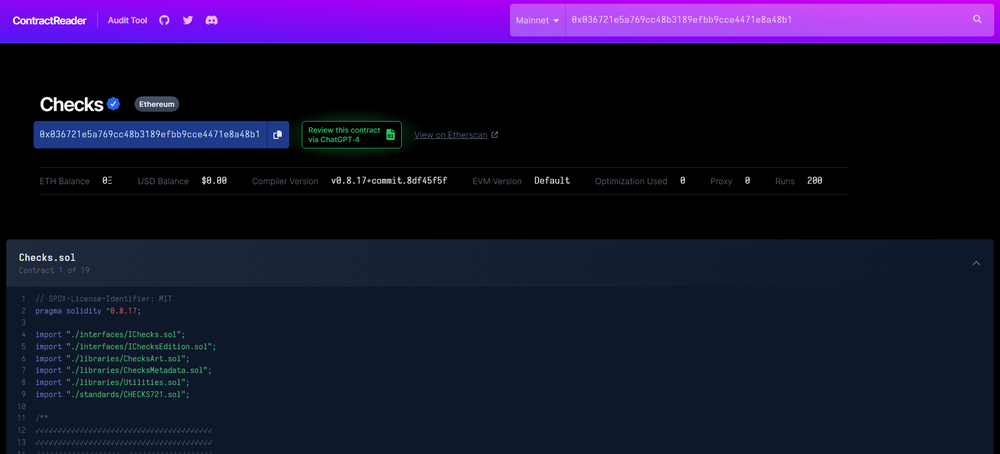Click the ContractReader logo
This screenshot has height=454, width=1000.
click(49, 20)
